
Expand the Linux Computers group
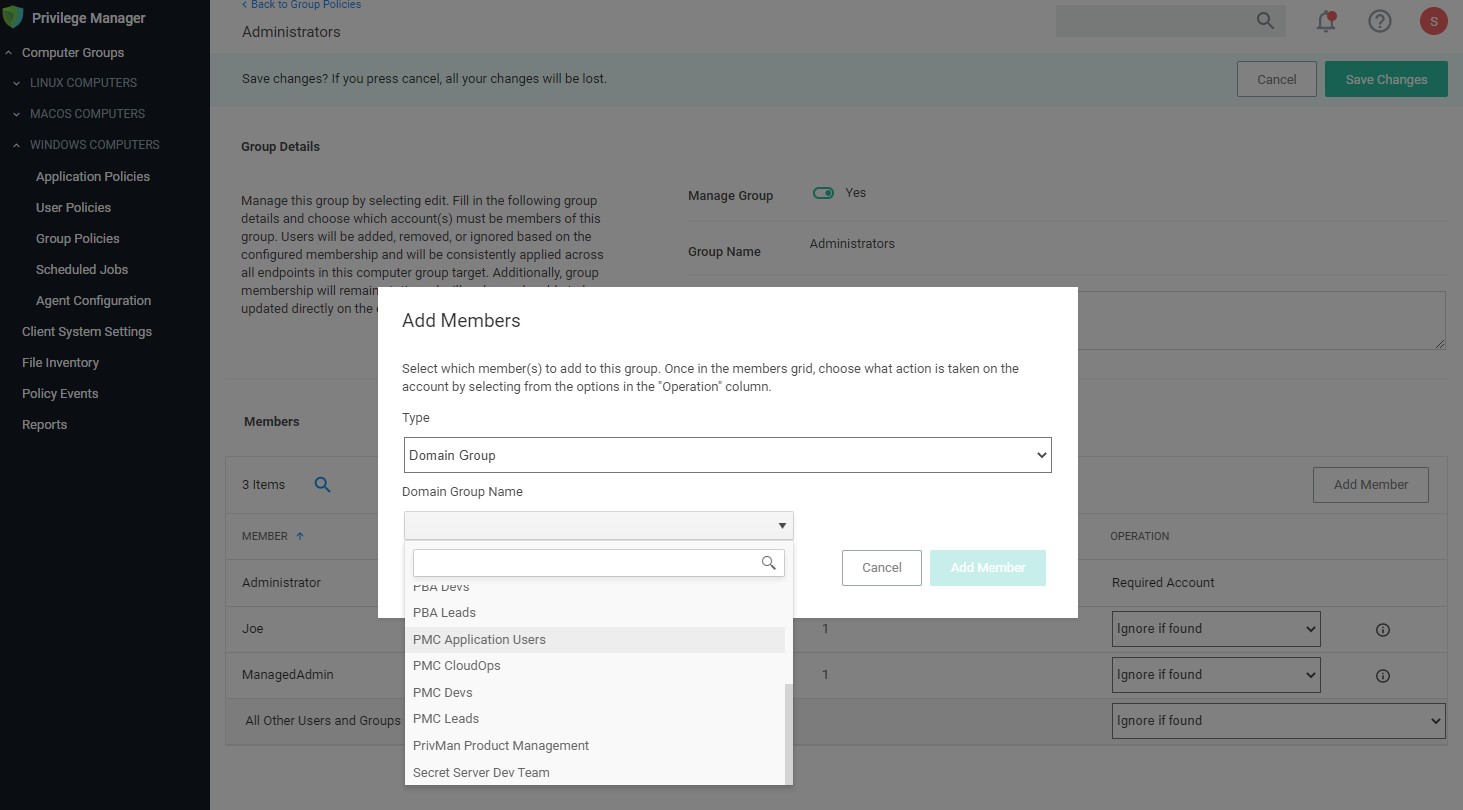[x=16, y=83]
